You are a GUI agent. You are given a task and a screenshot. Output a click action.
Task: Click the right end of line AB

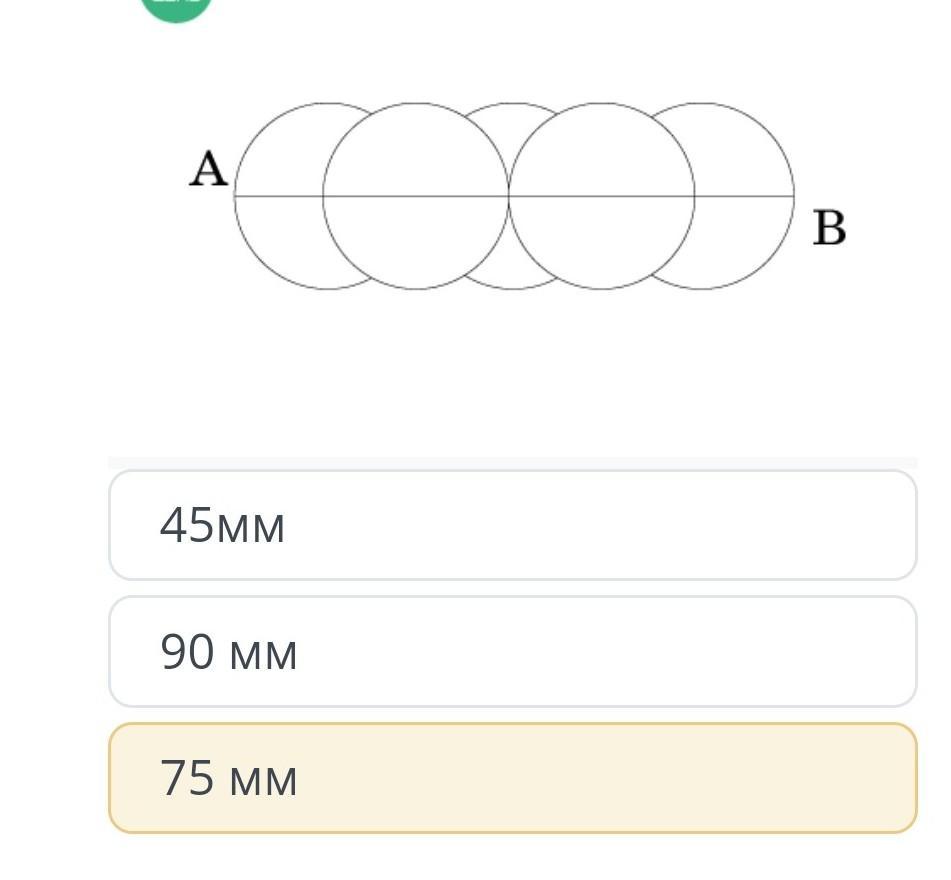point(792,196)
